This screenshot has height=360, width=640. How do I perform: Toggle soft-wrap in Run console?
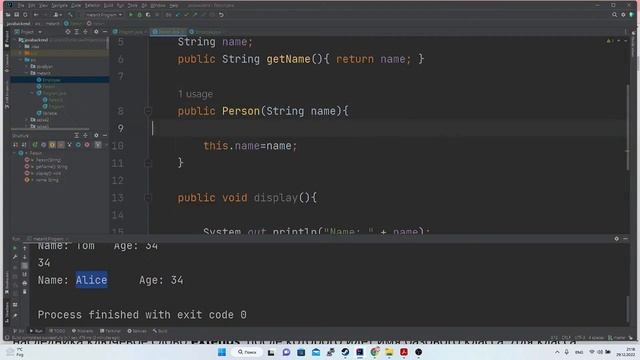pyautogui.click(x=24, y=266)
